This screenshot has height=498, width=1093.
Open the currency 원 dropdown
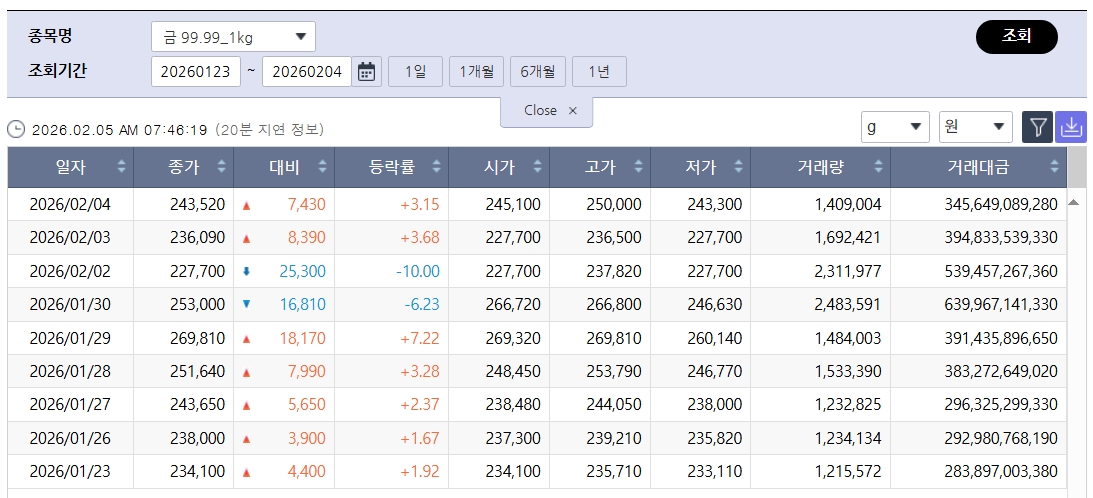(x=976, y=128)
